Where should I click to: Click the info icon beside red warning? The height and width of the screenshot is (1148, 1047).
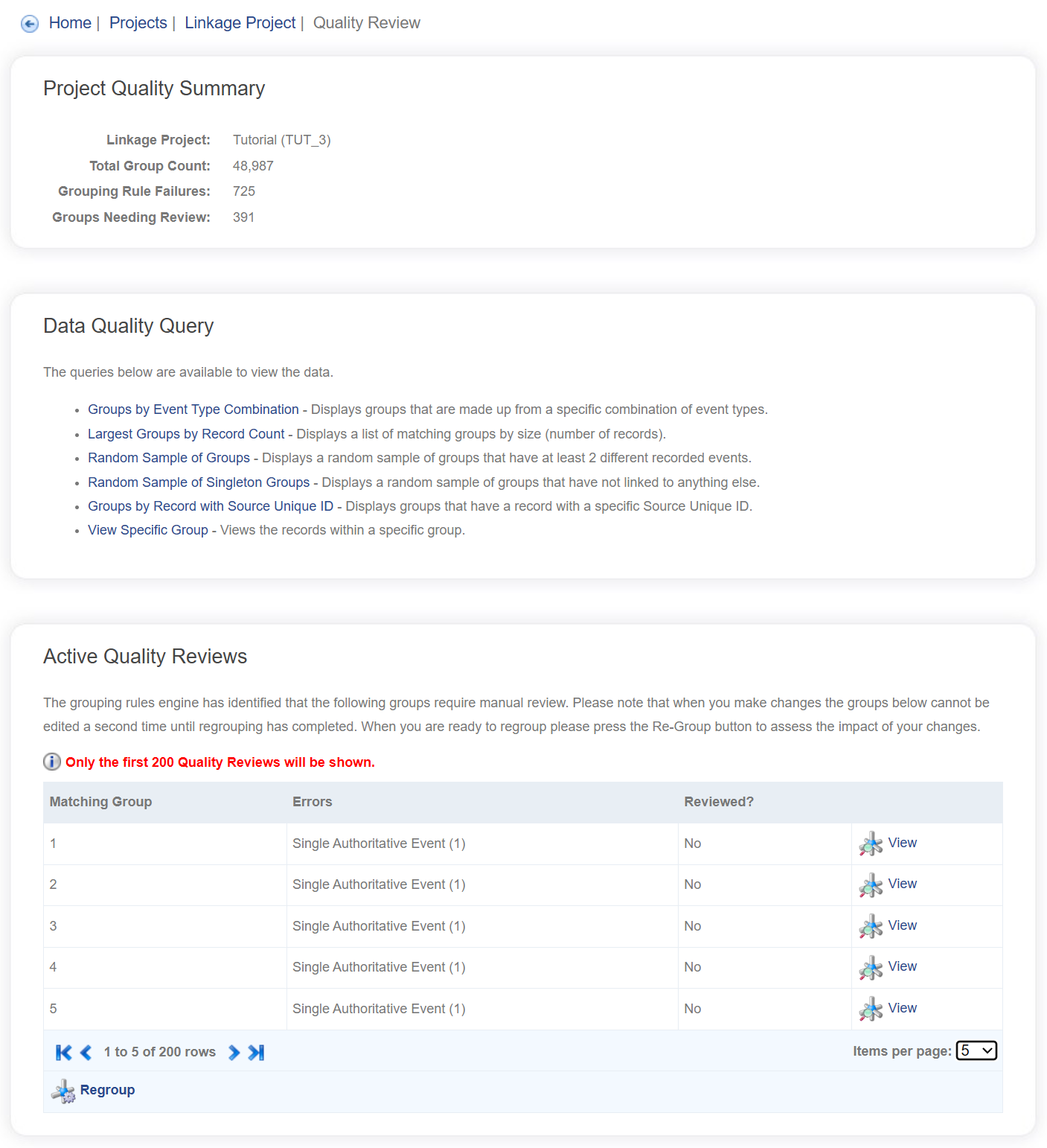pyautogui.click(x=52, y=762)
